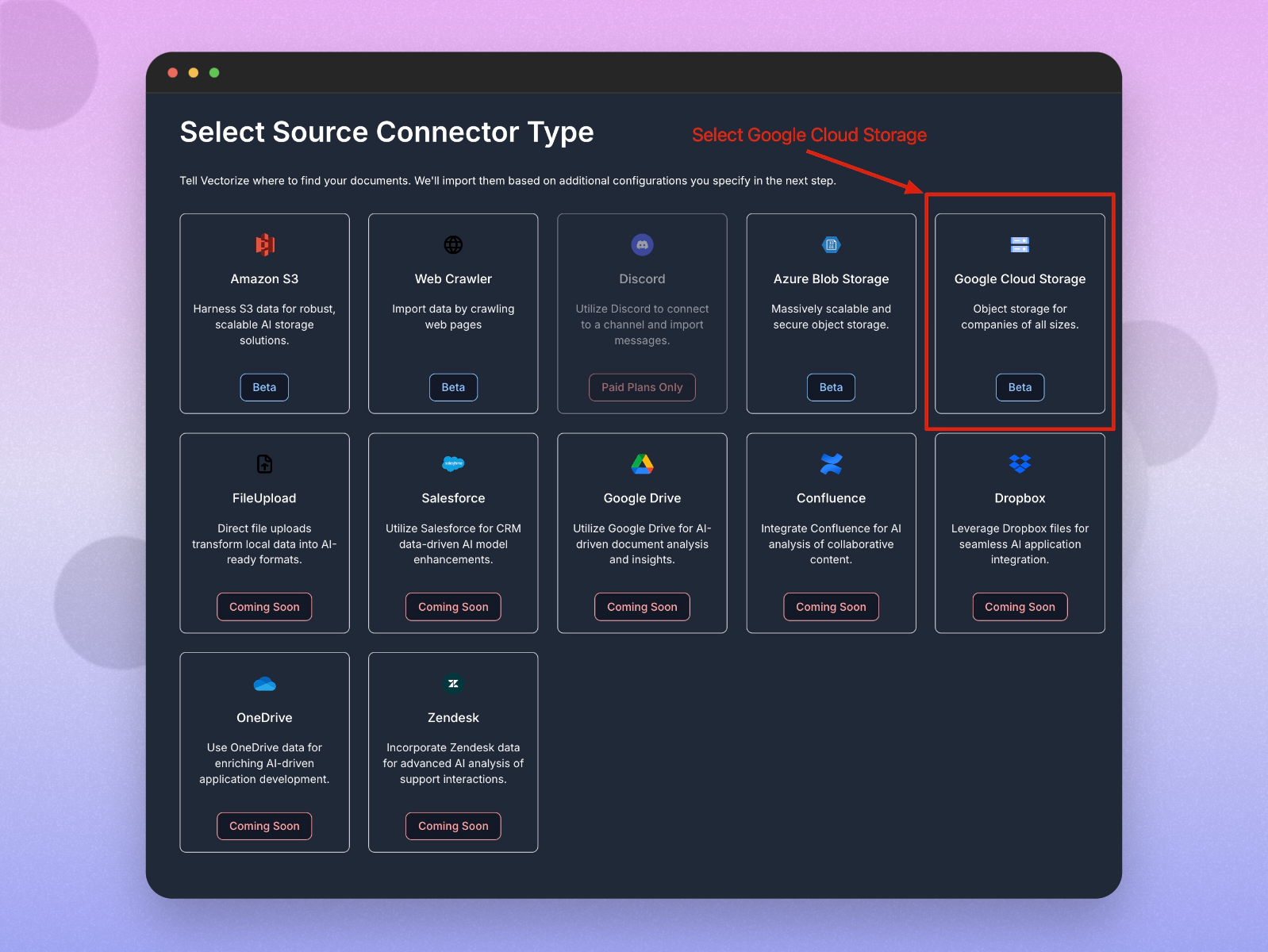Click the Amazon S3 connector icon
Viewport: 1268px width, 952px height.
264,244
